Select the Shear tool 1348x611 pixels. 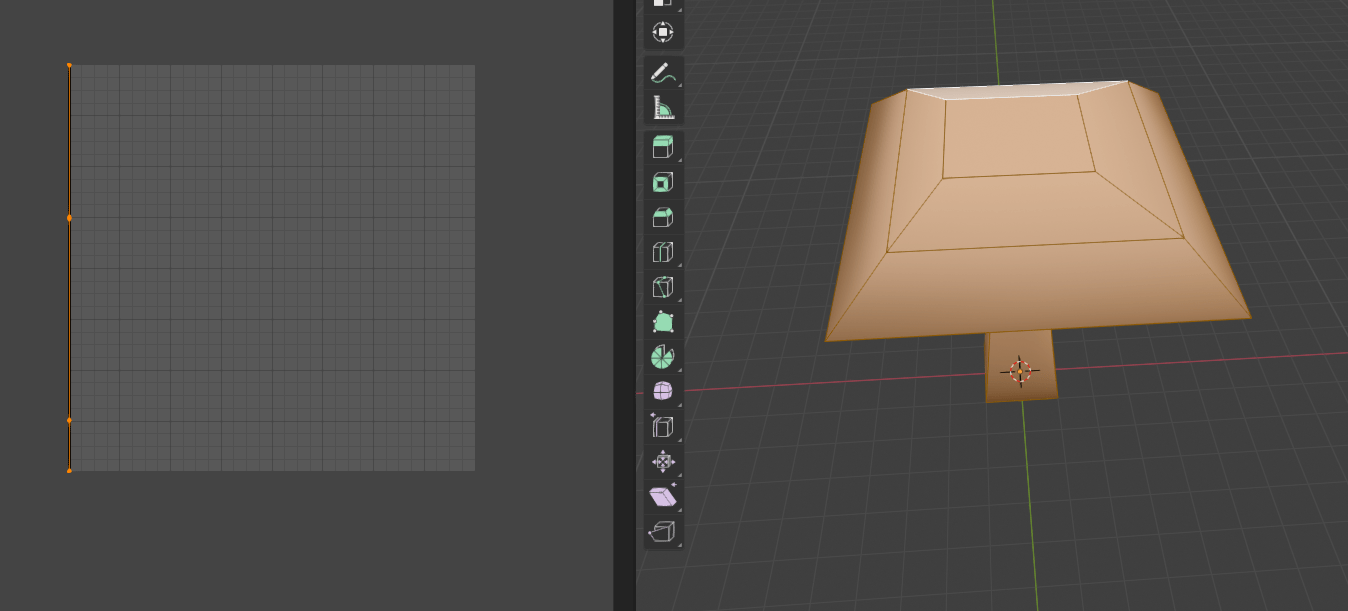[x=662, y=495]
